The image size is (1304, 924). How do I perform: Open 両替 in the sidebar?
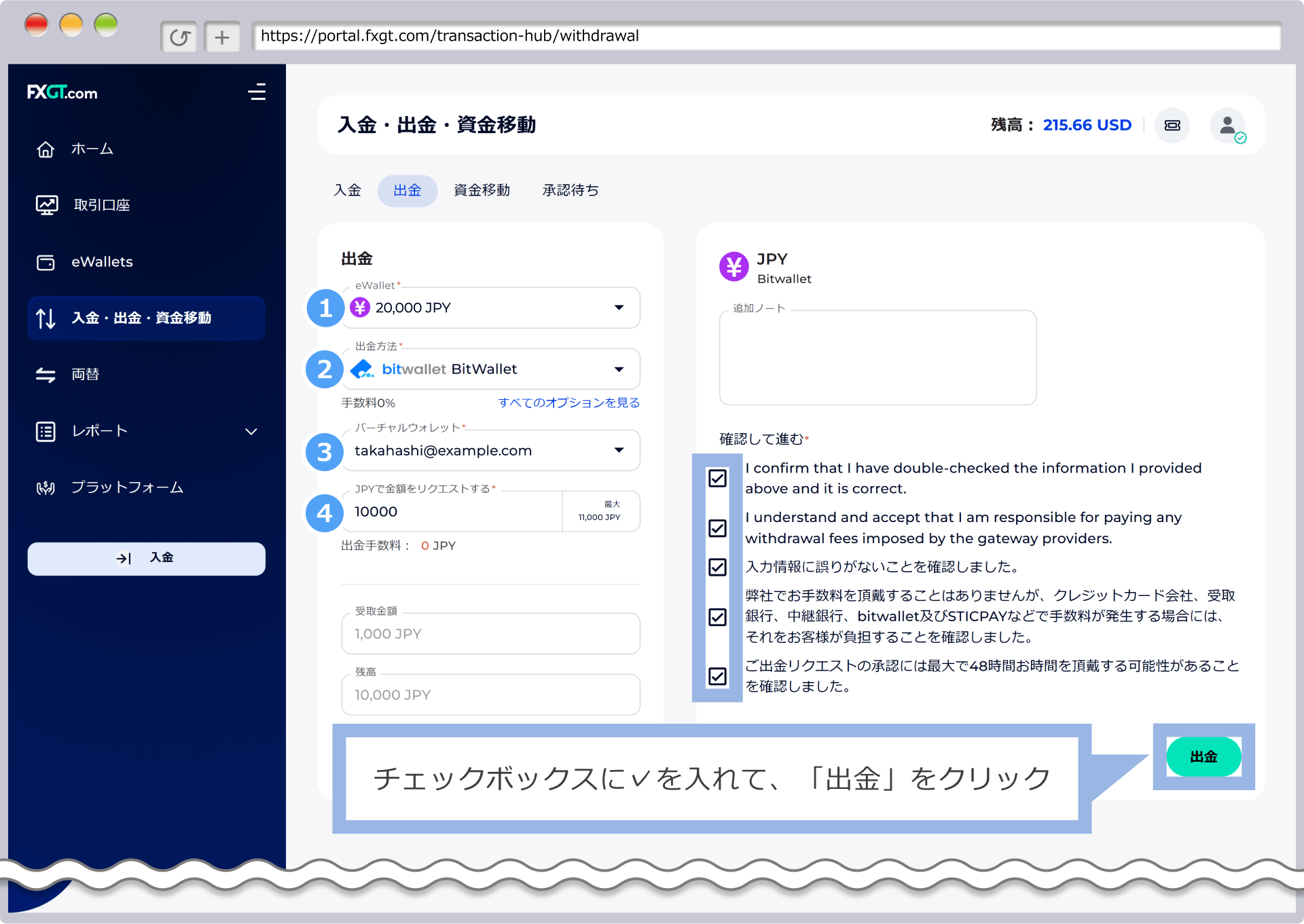146,375
